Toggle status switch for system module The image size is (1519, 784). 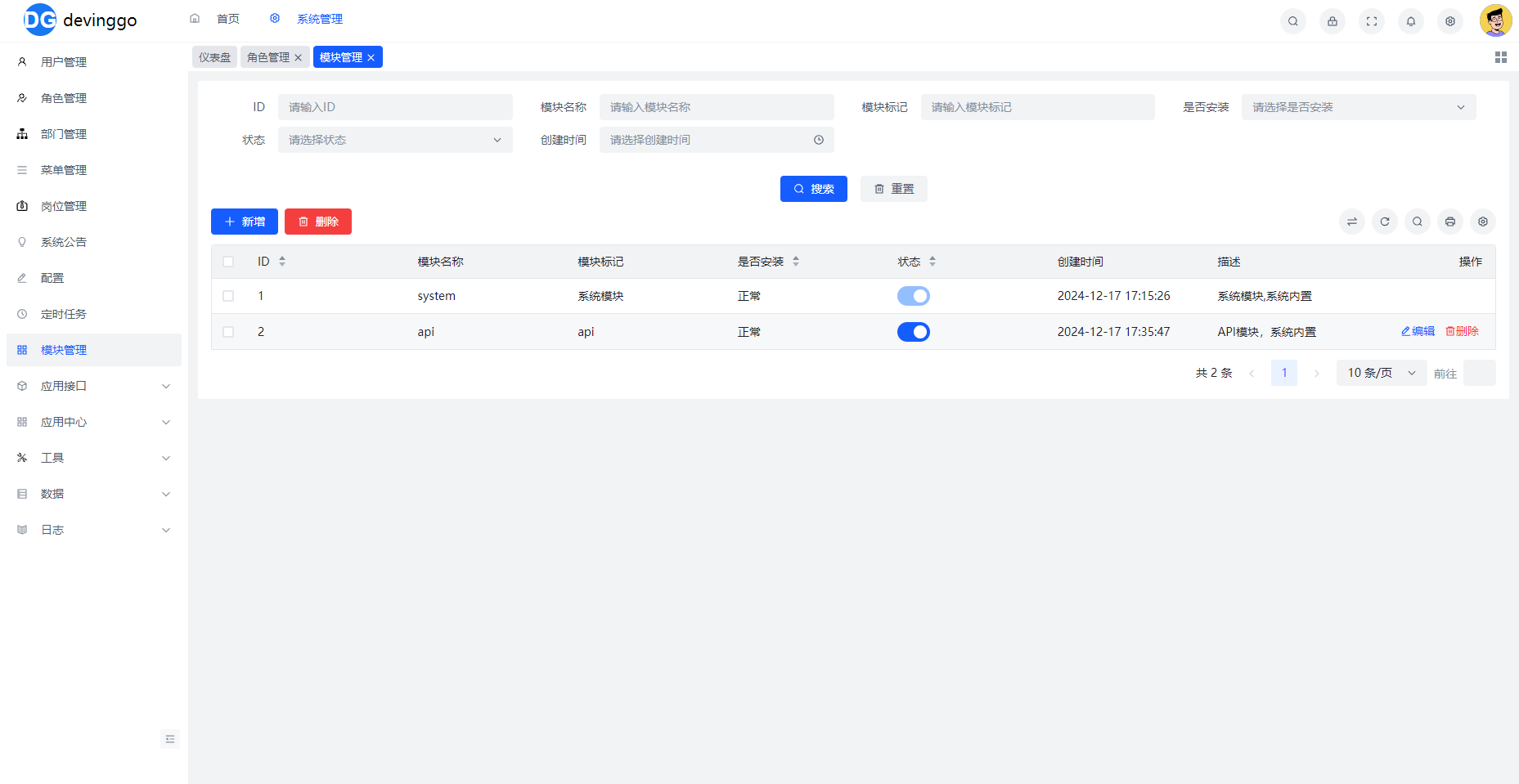[914, 296]
